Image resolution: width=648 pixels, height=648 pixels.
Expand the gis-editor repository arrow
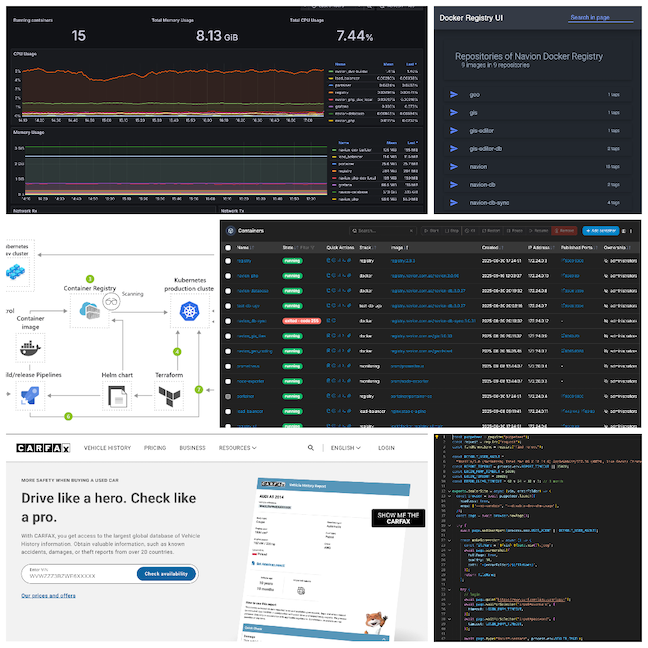[454, 131]
